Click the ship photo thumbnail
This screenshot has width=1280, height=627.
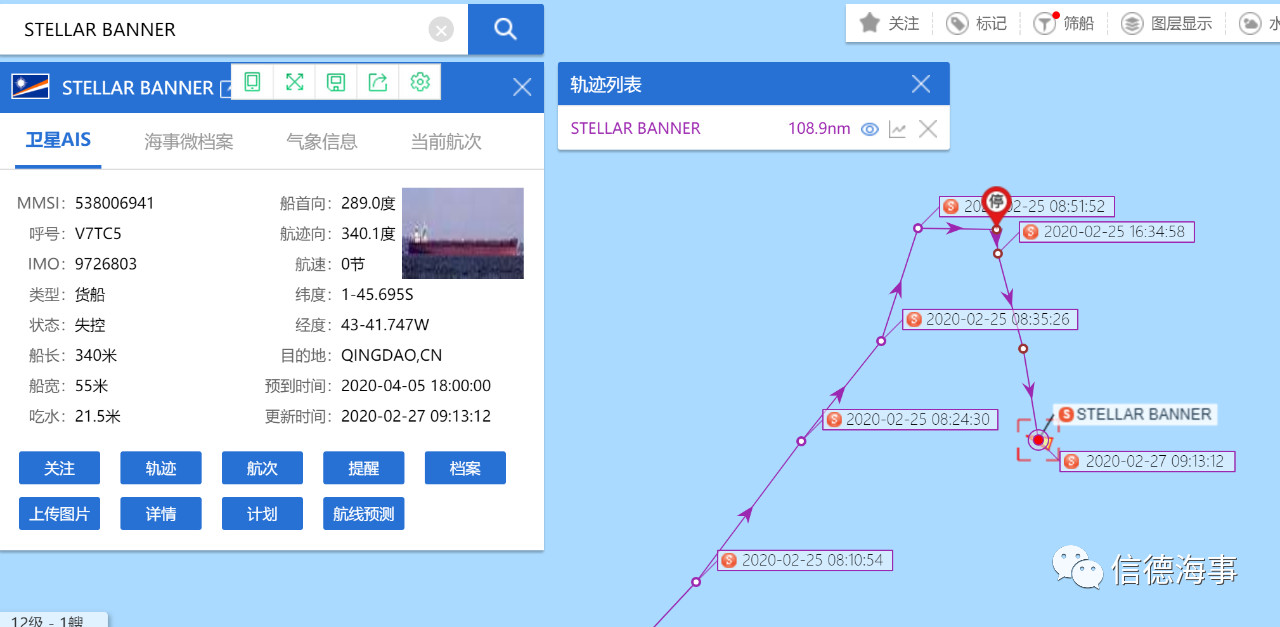pos(463,233)
